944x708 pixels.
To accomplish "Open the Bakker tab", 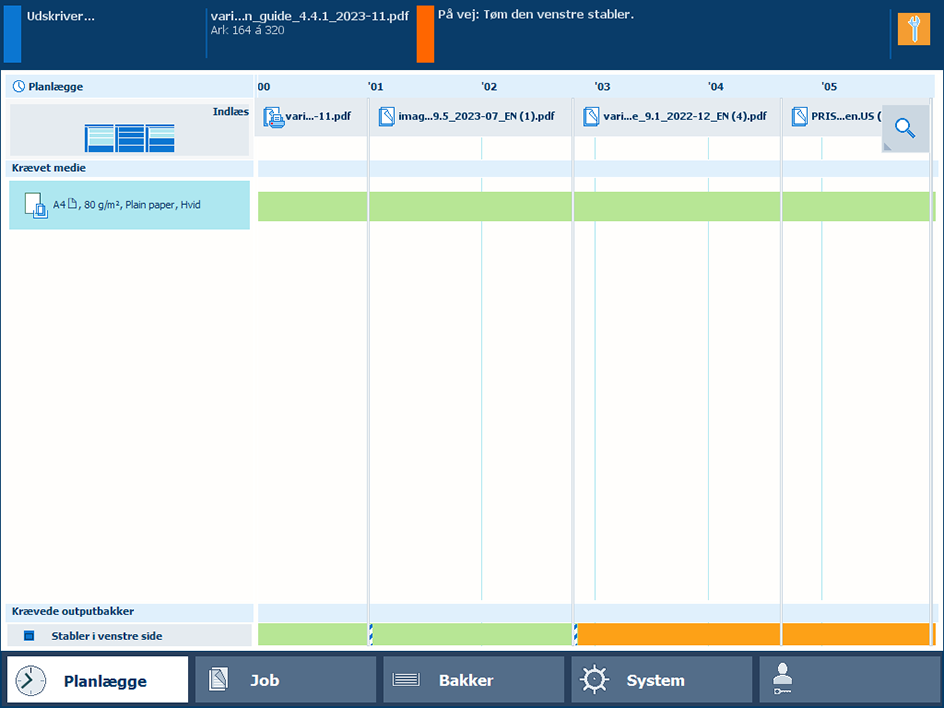I will coord(473,680).
